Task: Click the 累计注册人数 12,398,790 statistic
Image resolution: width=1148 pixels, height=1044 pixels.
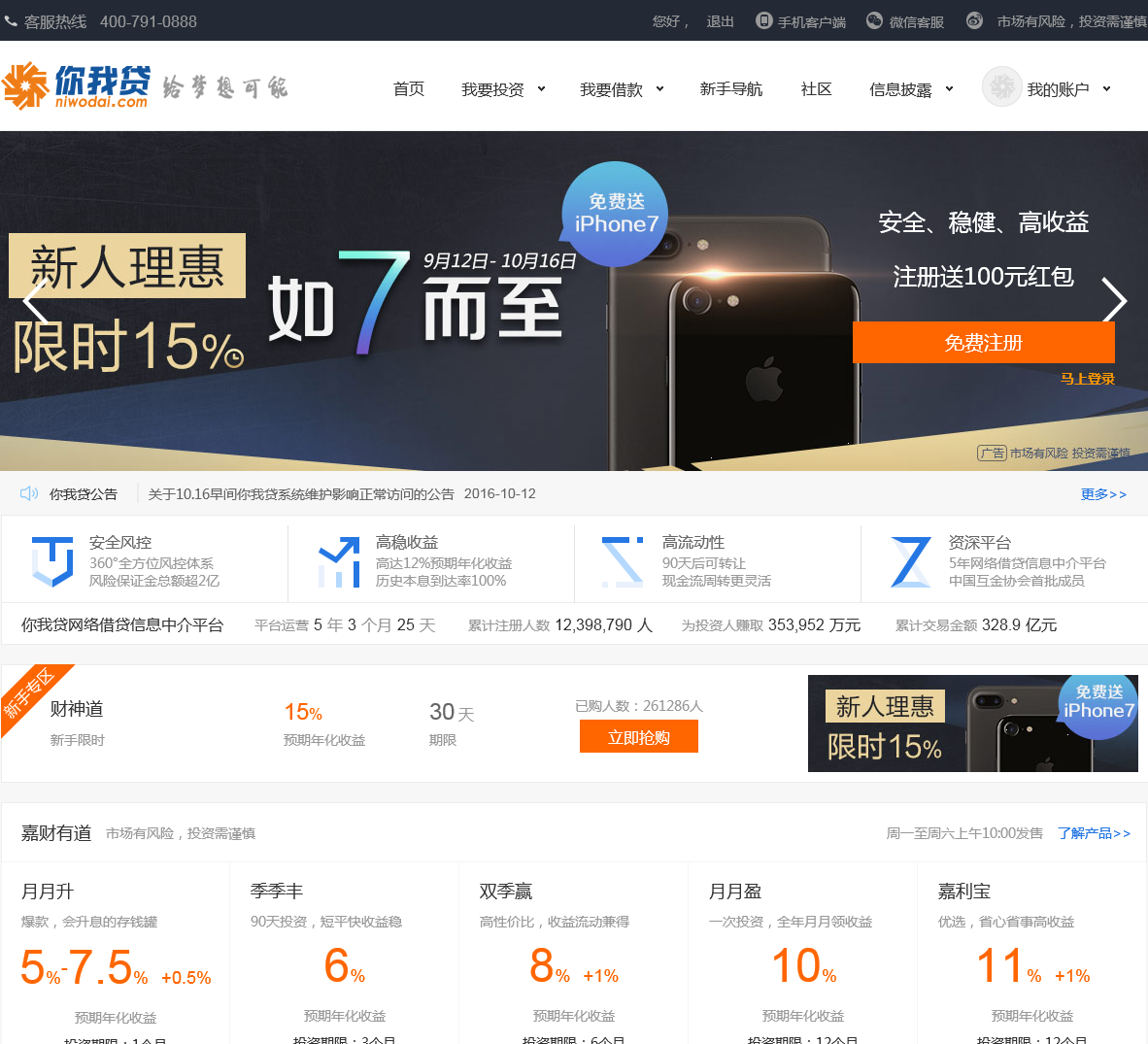Action: coord(560,625)
